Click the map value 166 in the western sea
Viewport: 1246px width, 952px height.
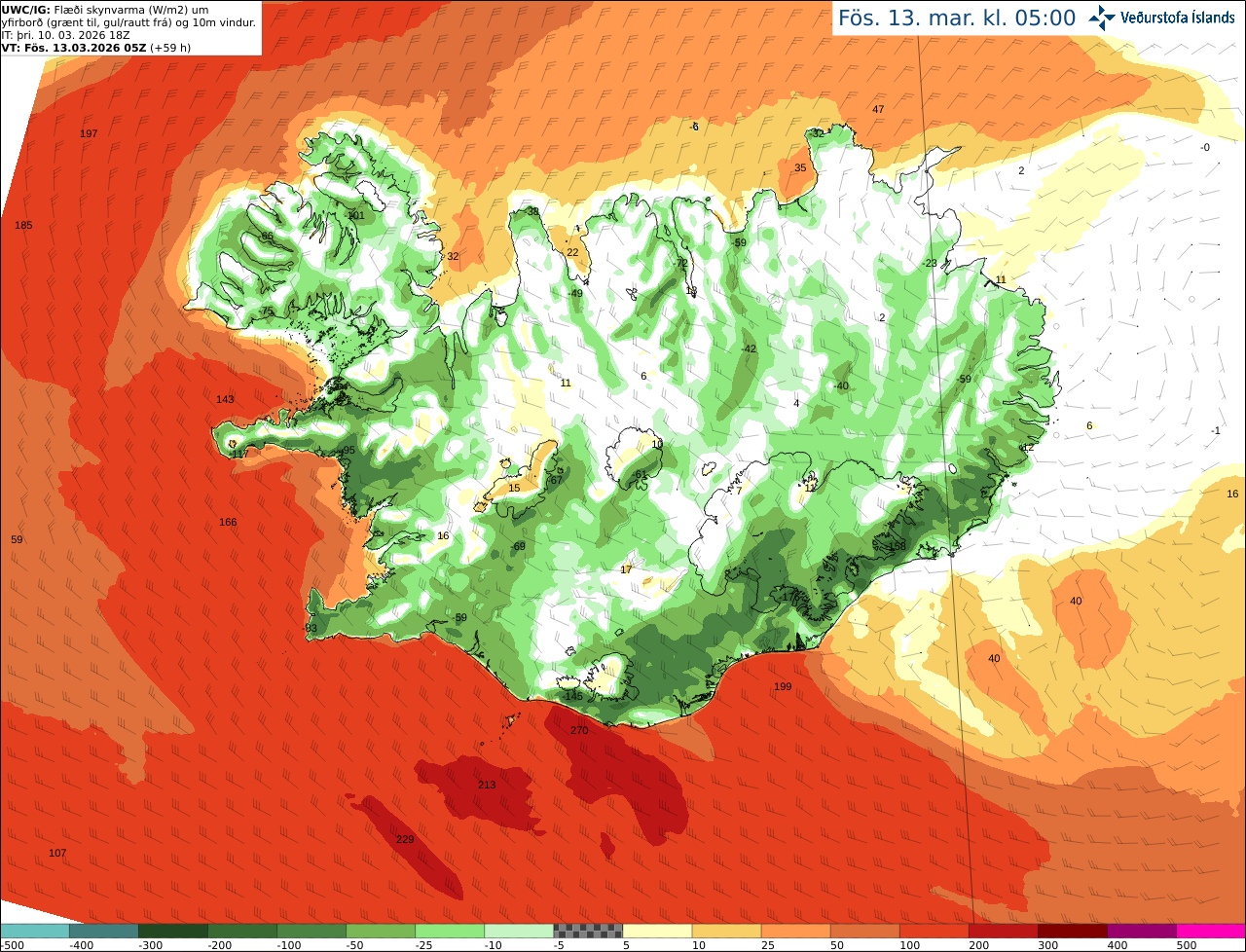point(228,523)
